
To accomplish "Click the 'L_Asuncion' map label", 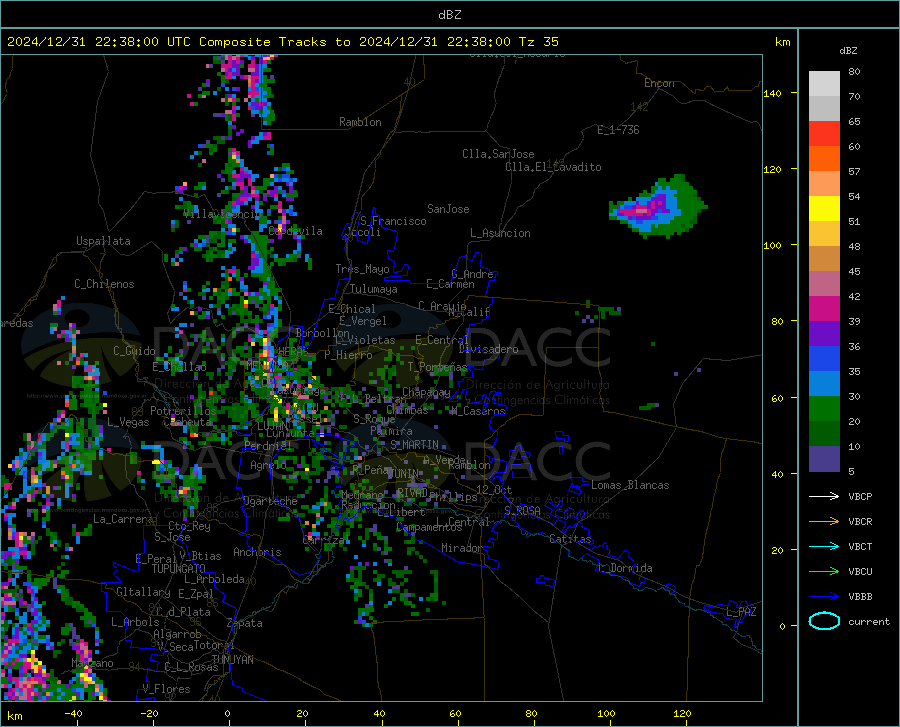I will [x=500, y=233].
